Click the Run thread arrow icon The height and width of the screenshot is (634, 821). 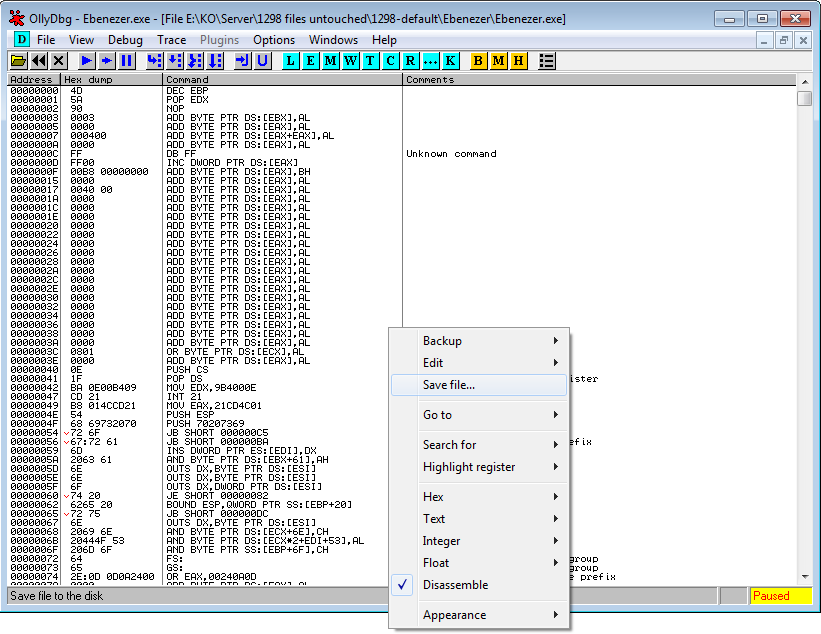click(x=107, y=61)
